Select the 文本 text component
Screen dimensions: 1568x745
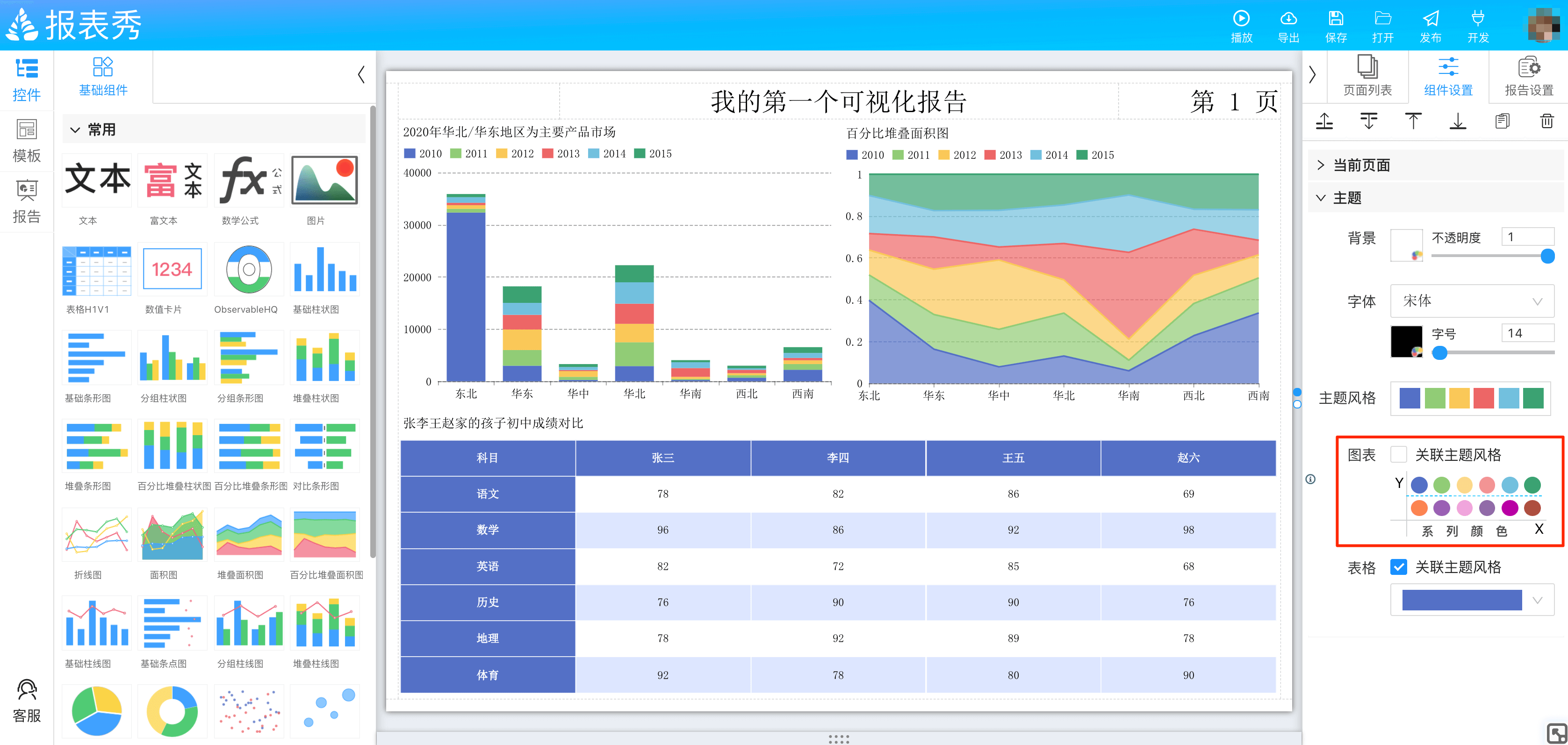pyautogui.click(x=97, y=180)
